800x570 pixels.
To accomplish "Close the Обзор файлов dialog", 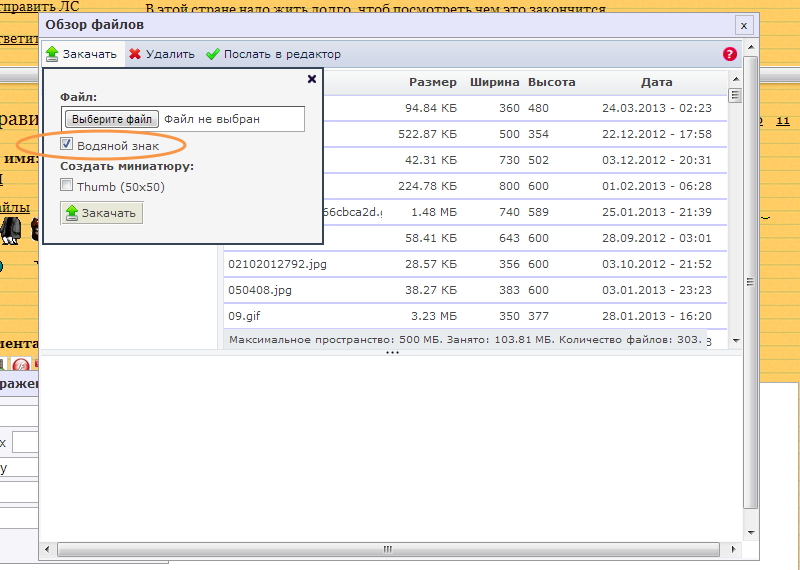I will [x=744, y=26].
